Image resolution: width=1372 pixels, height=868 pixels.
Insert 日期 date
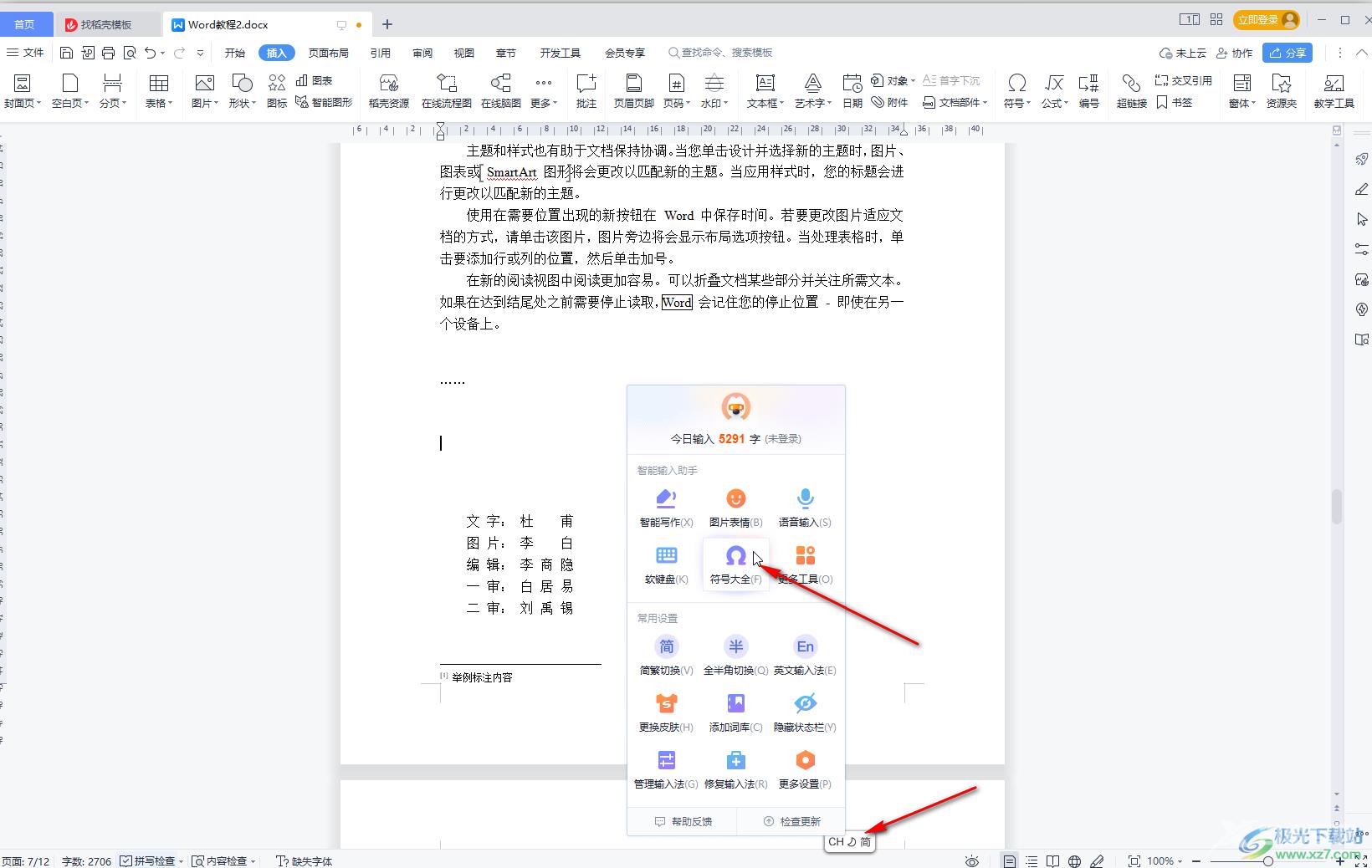coord(852,91)
